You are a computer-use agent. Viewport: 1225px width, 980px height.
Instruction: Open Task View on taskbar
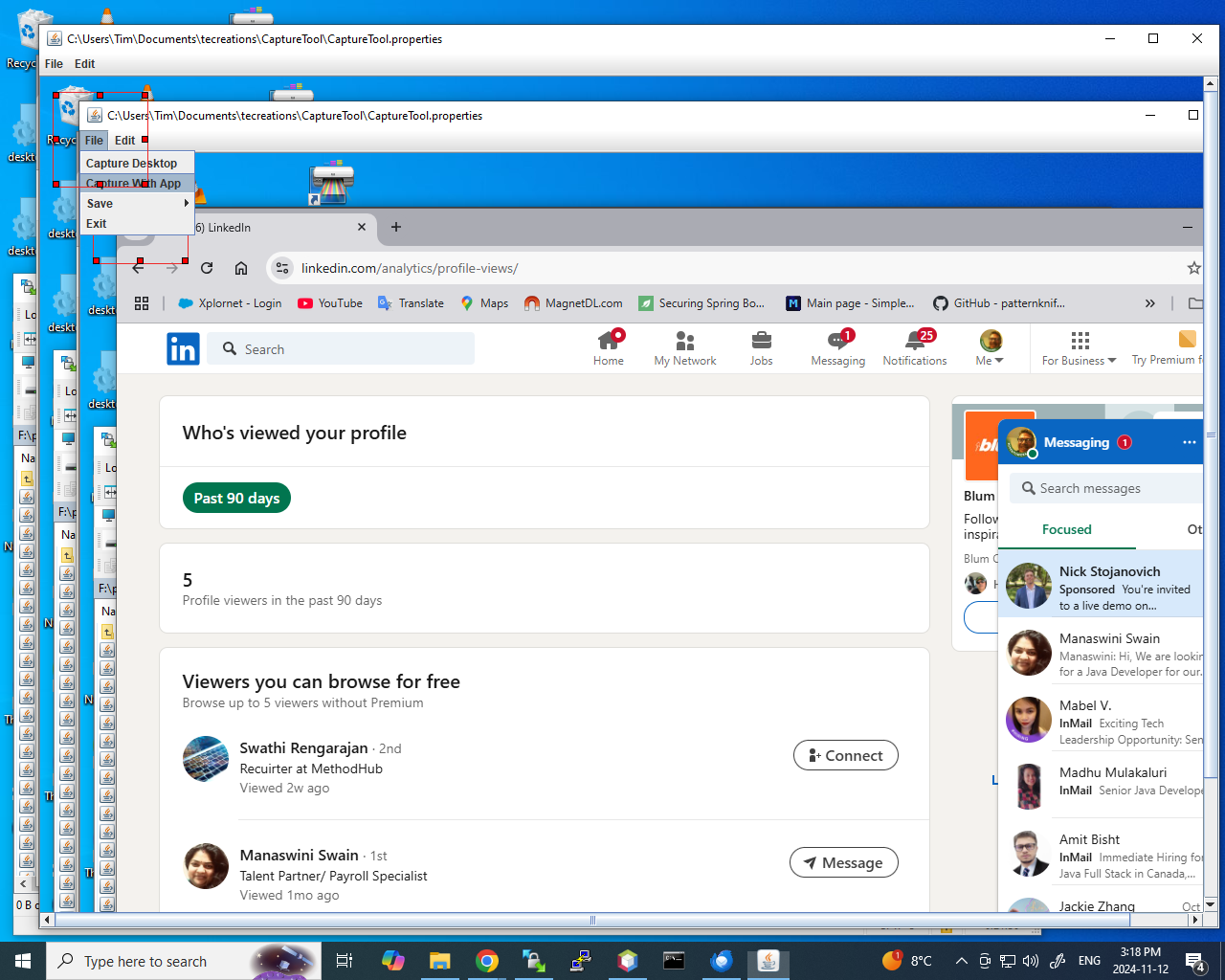[x=345, y=961]
